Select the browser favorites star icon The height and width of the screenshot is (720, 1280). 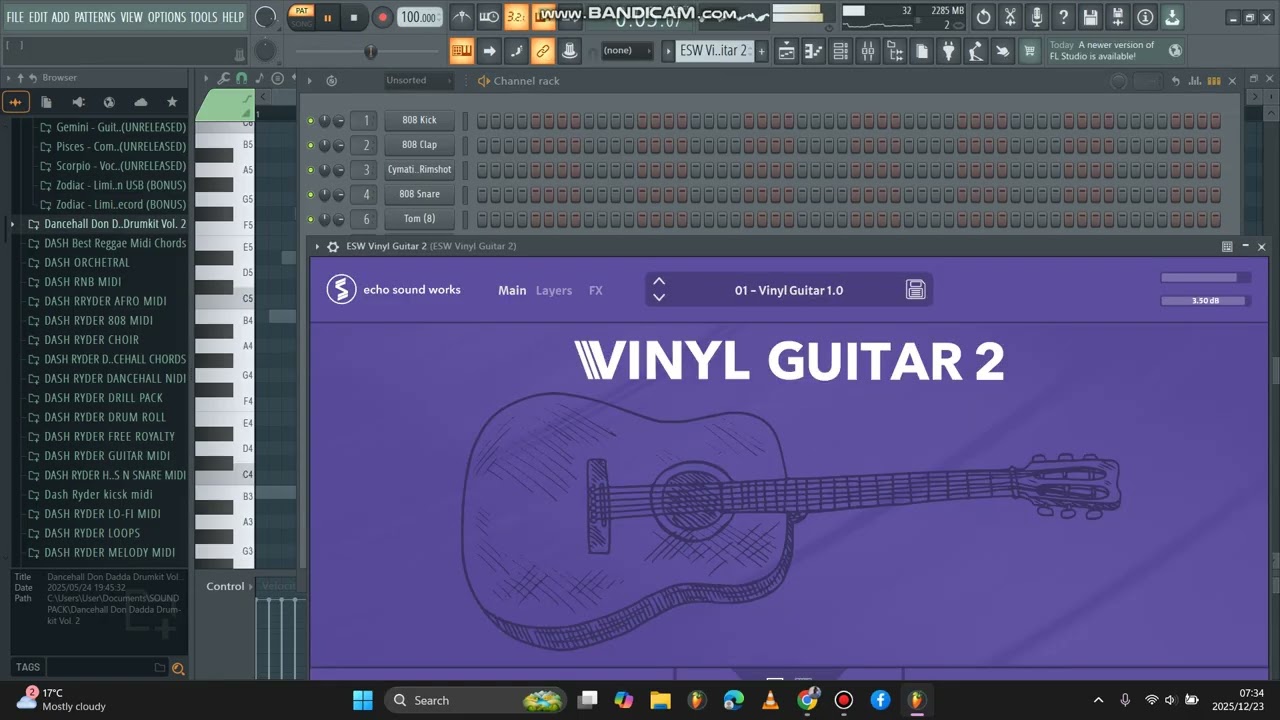pyautogui.click(x=172, y=102)
